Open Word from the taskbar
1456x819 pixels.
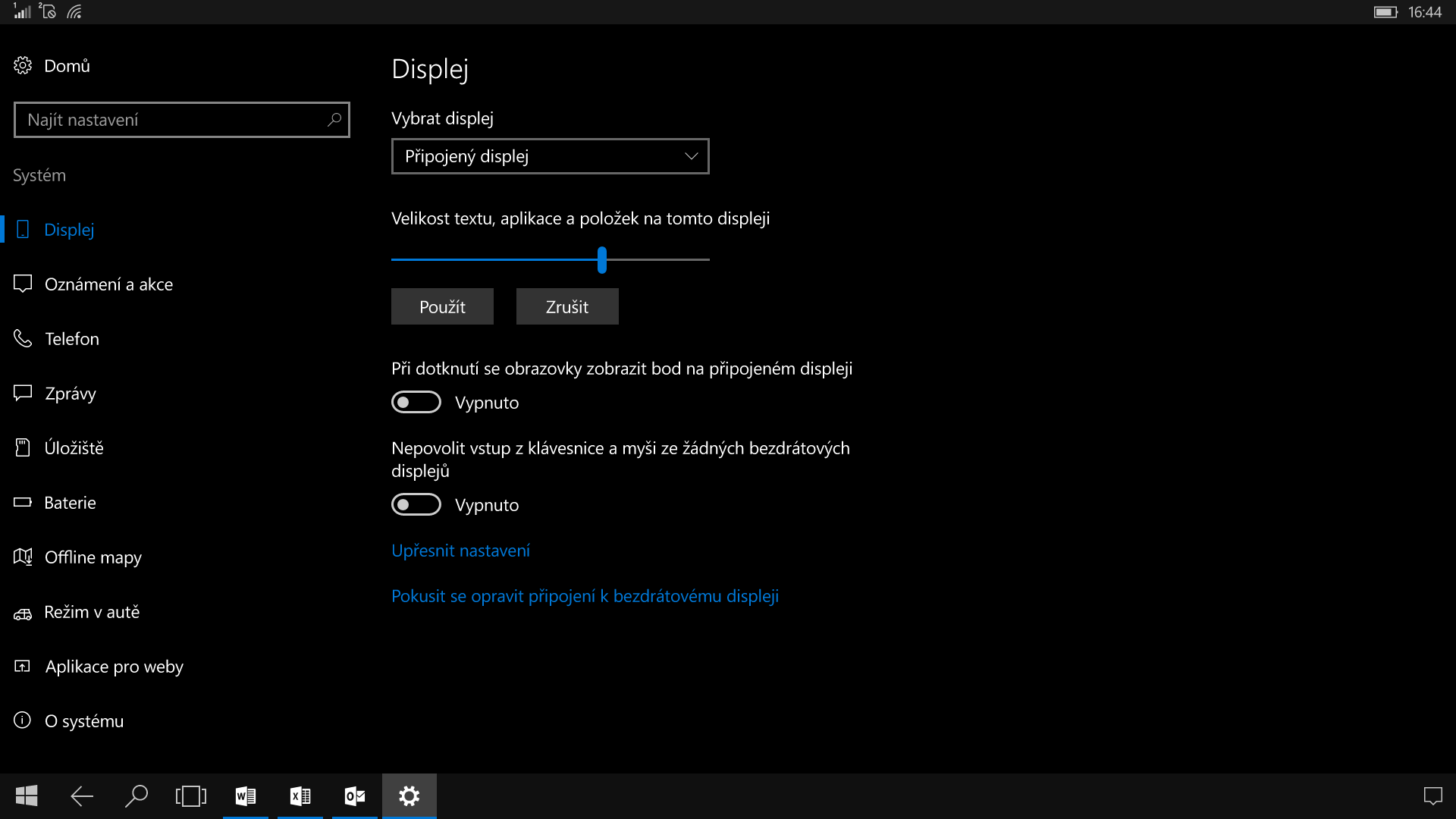[x=244, y=796]
